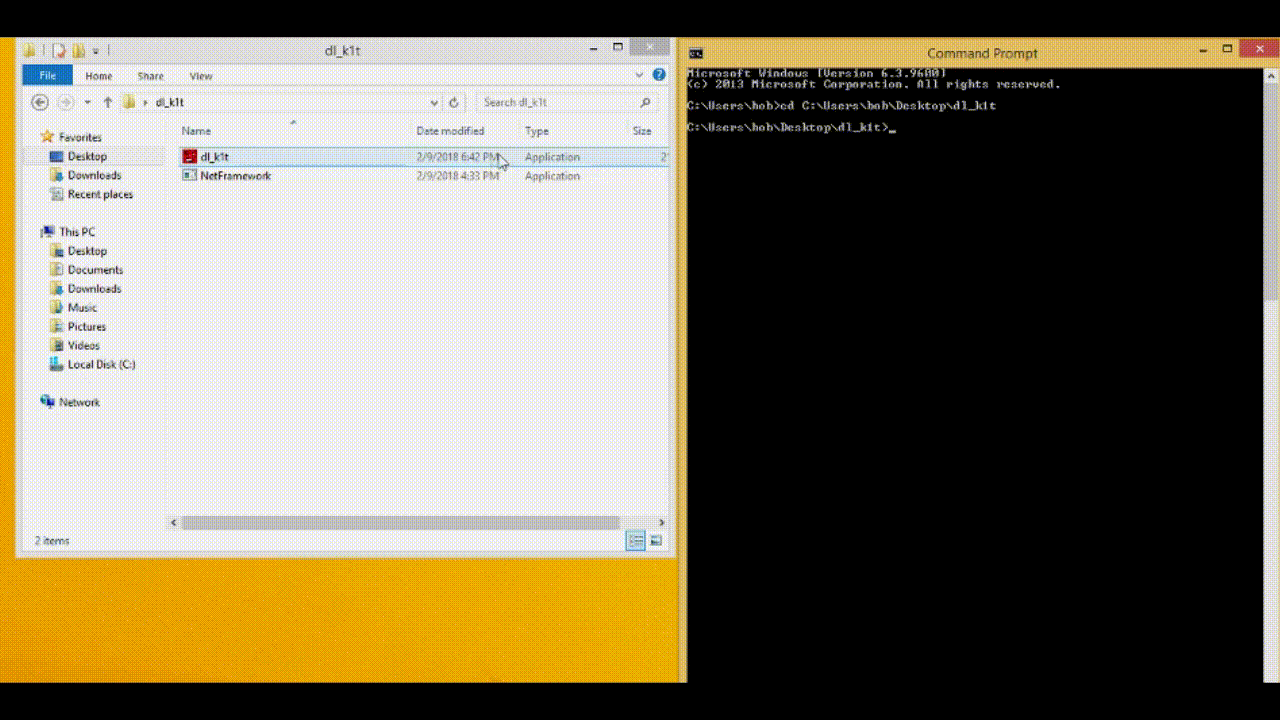The height and width of the screenshot is (720, 1280).
Task: Open the View ribbon tab
Action: click(x=201, y=76)
